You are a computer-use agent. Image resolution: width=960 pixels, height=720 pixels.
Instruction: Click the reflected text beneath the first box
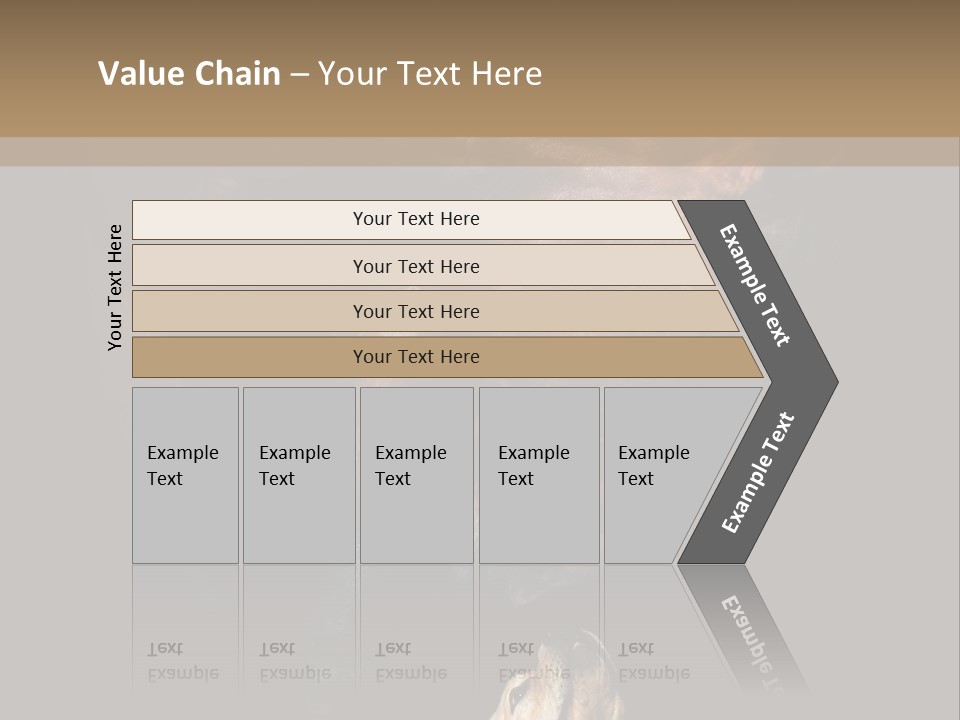pyautogui.click(x=182, y=661)
